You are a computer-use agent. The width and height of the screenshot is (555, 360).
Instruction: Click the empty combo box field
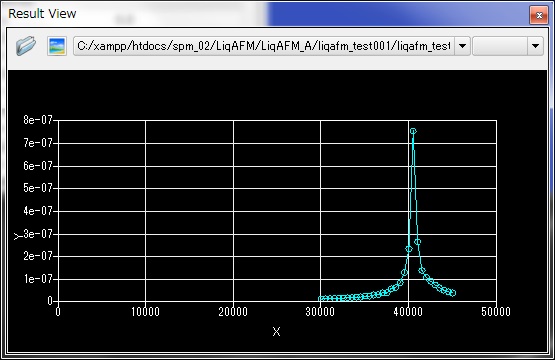[500, 46]
